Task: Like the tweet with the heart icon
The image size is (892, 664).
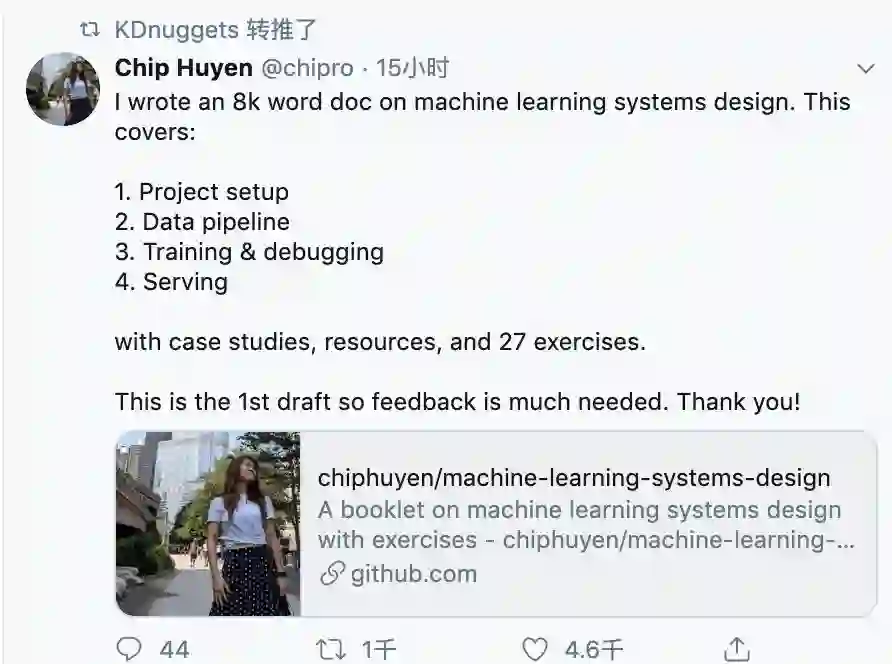Action: [x=534, y=649]
